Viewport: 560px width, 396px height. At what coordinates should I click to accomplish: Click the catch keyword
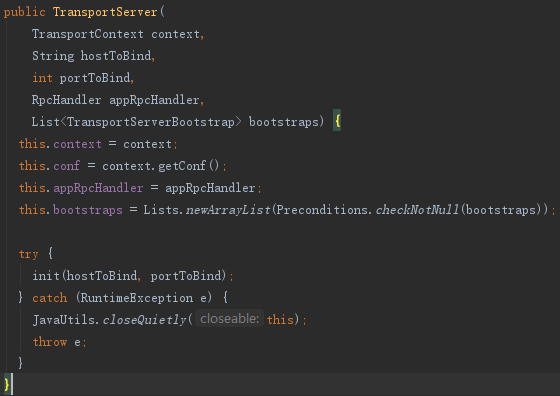coord(50,298)
